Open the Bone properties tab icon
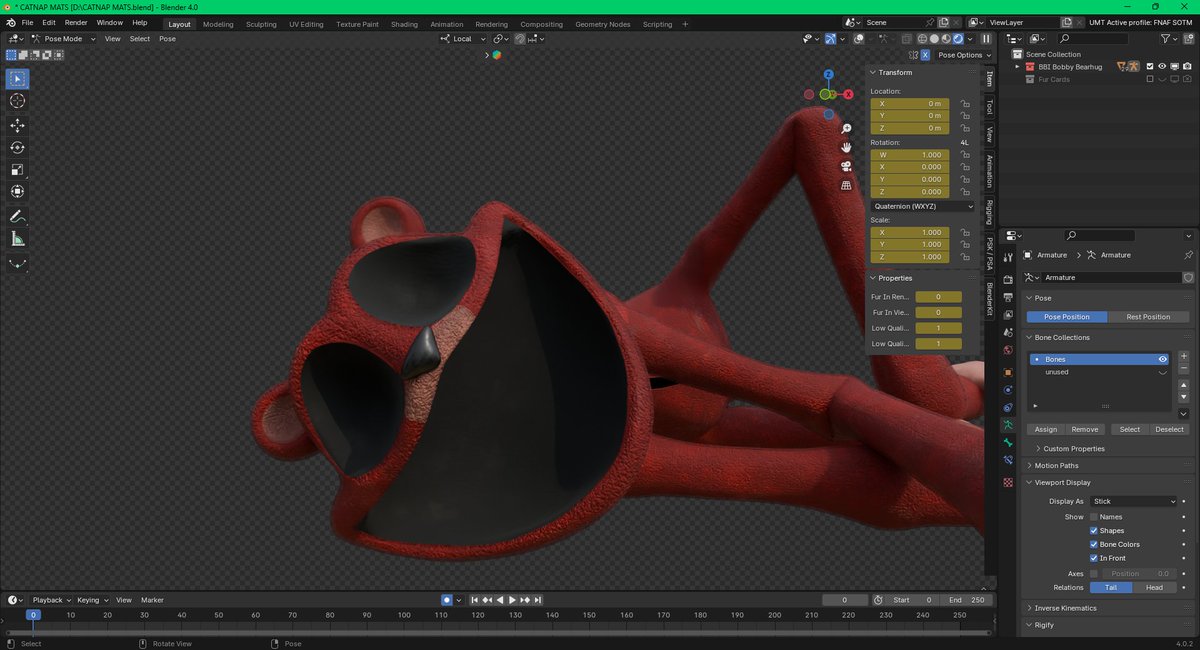The height and width of the screenshot is (650, 1200). pos(1008,442)
